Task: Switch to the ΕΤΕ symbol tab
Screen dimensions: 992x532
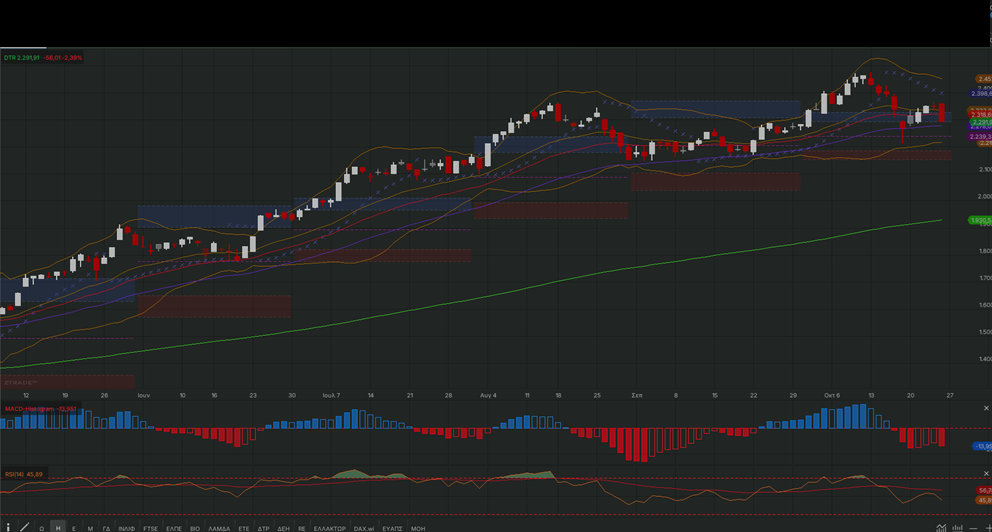Action: pos(244,528)
